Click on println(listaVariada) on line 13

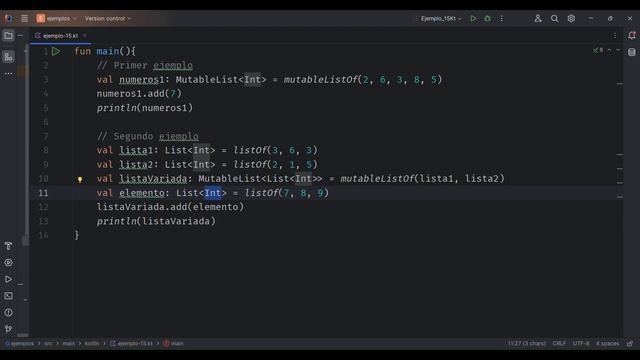156,221
